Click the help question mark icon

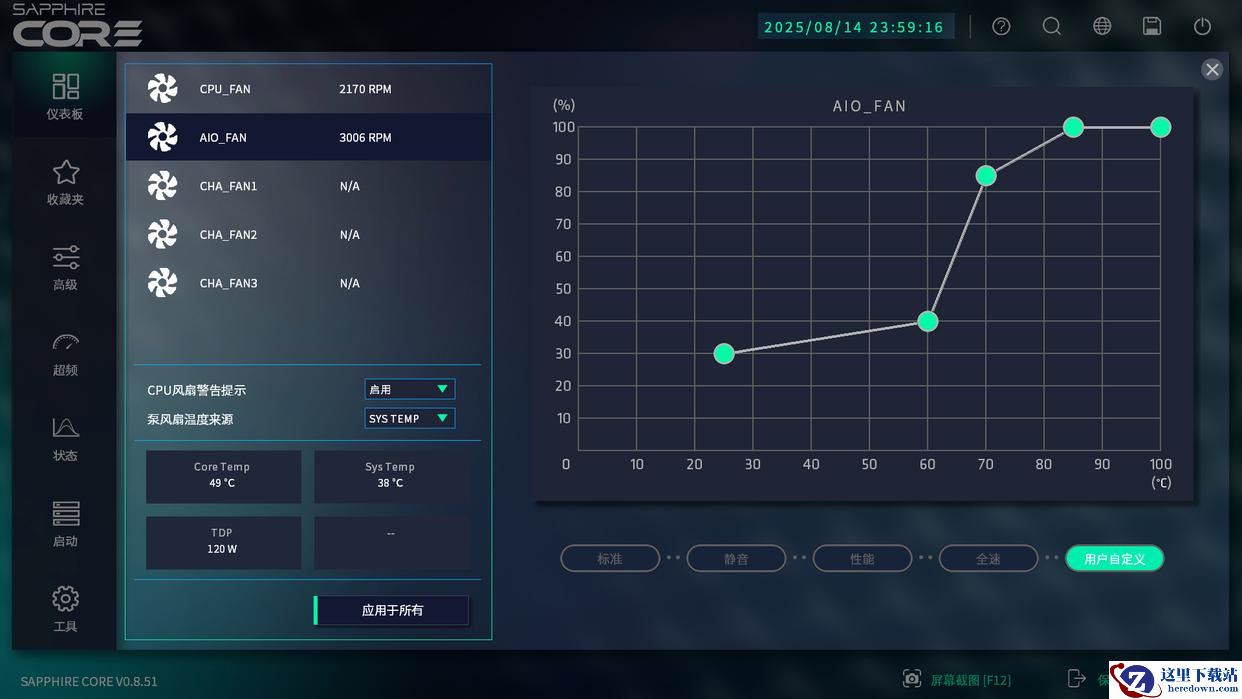1001,26
